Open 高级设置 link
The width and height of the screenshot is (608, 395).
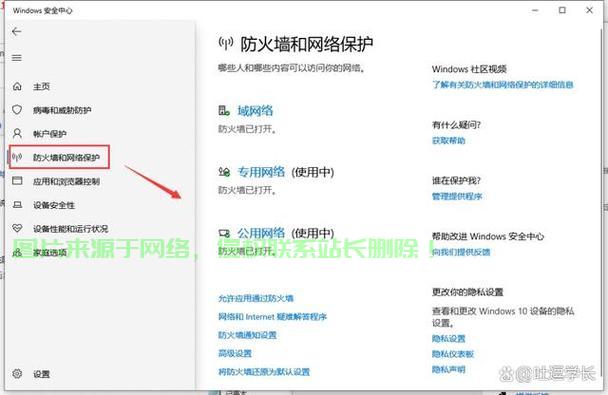235,353
